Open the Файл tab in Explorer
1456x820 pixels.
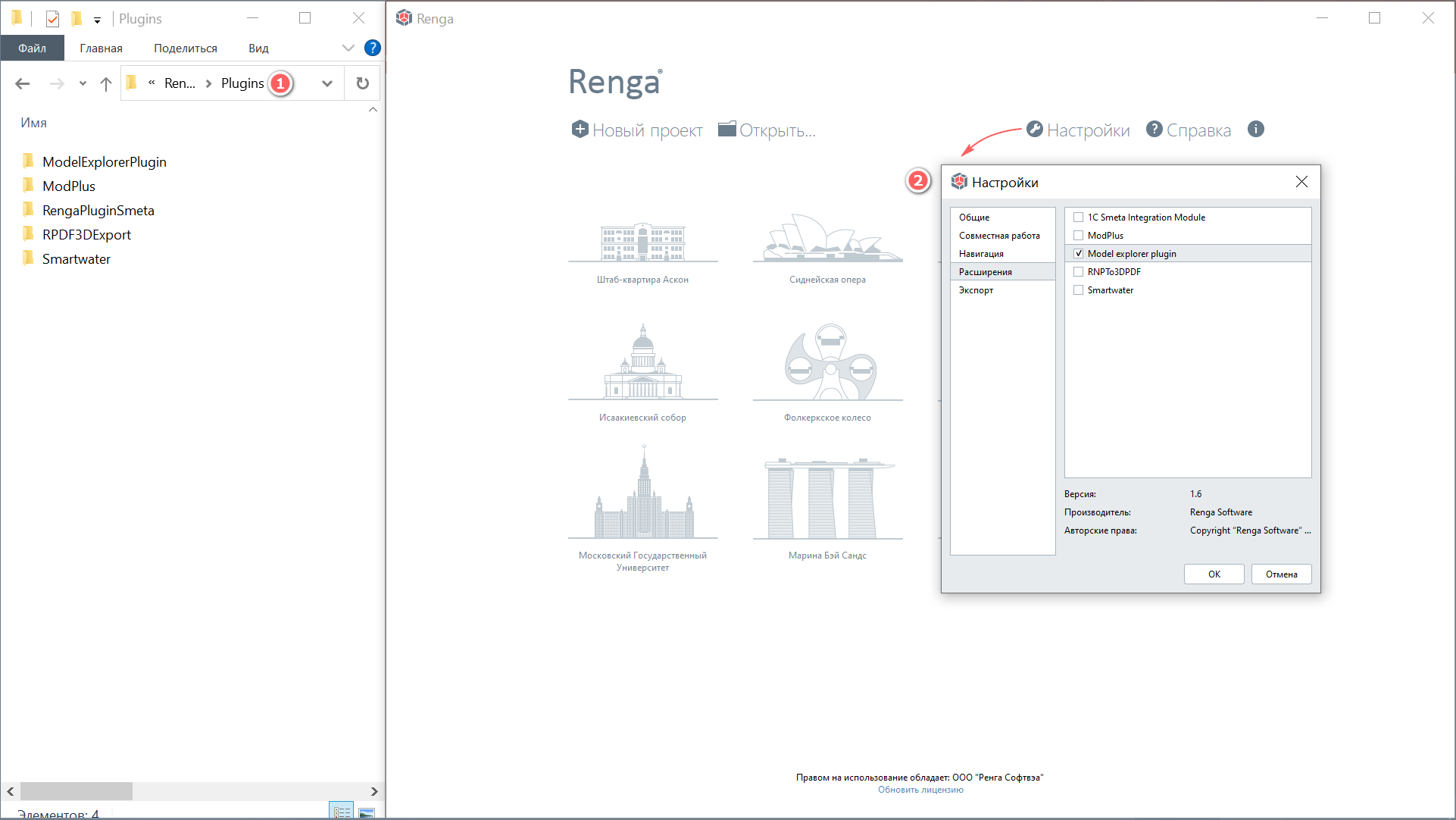33,48
